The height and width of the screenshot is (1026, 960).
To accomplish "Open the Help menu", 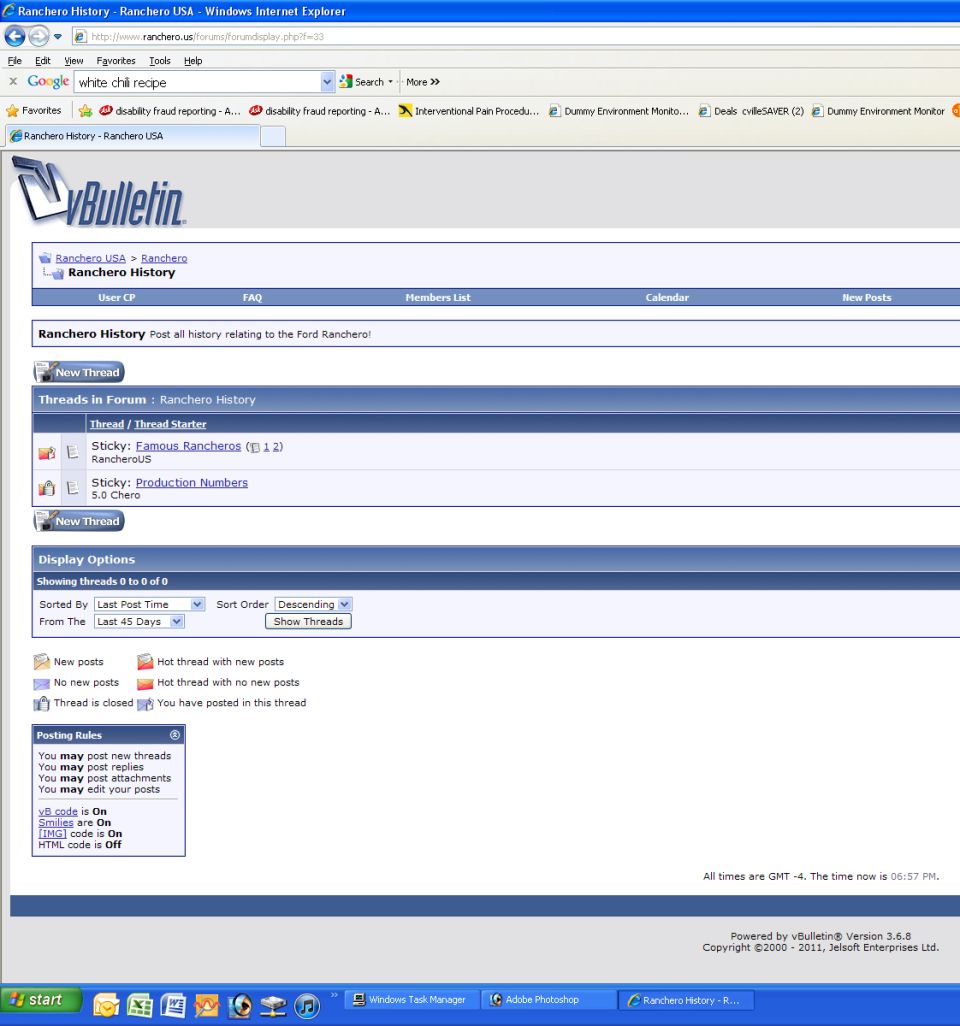I will click(x=193, y=61).
